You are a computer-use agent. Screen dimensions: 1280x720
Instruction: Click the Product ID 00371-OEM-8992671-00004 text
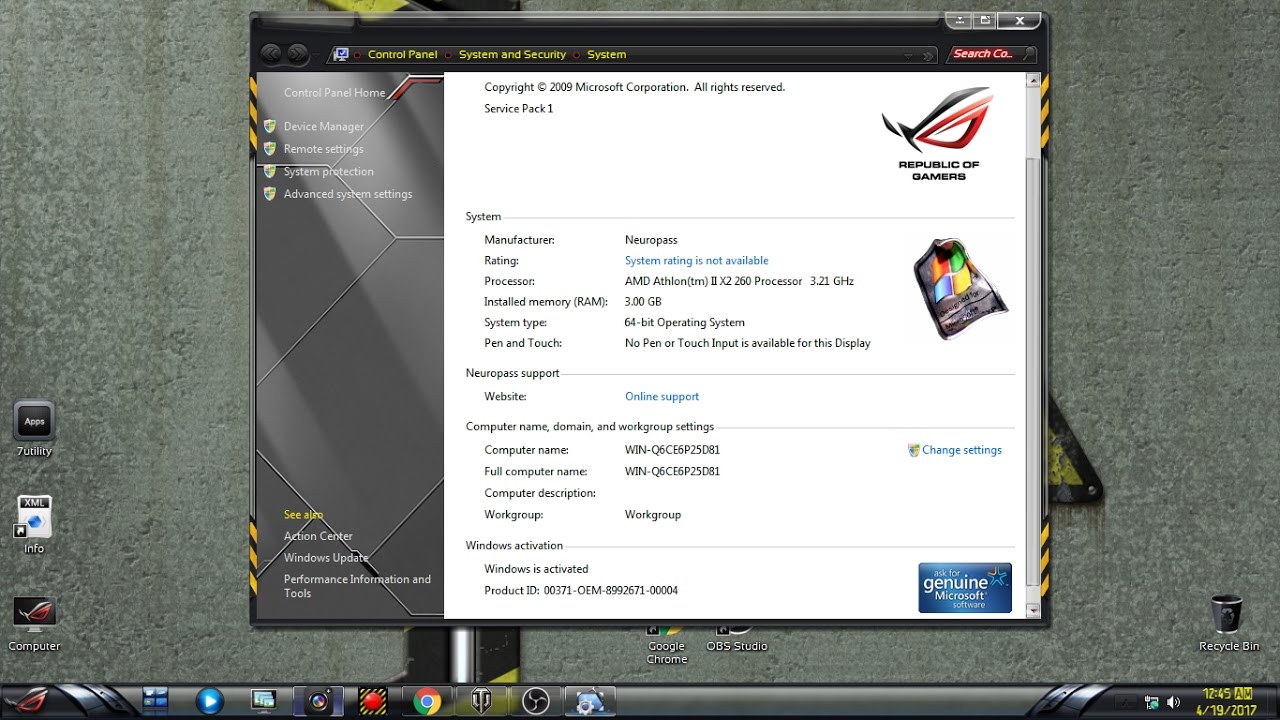click(x=581, y=591)
